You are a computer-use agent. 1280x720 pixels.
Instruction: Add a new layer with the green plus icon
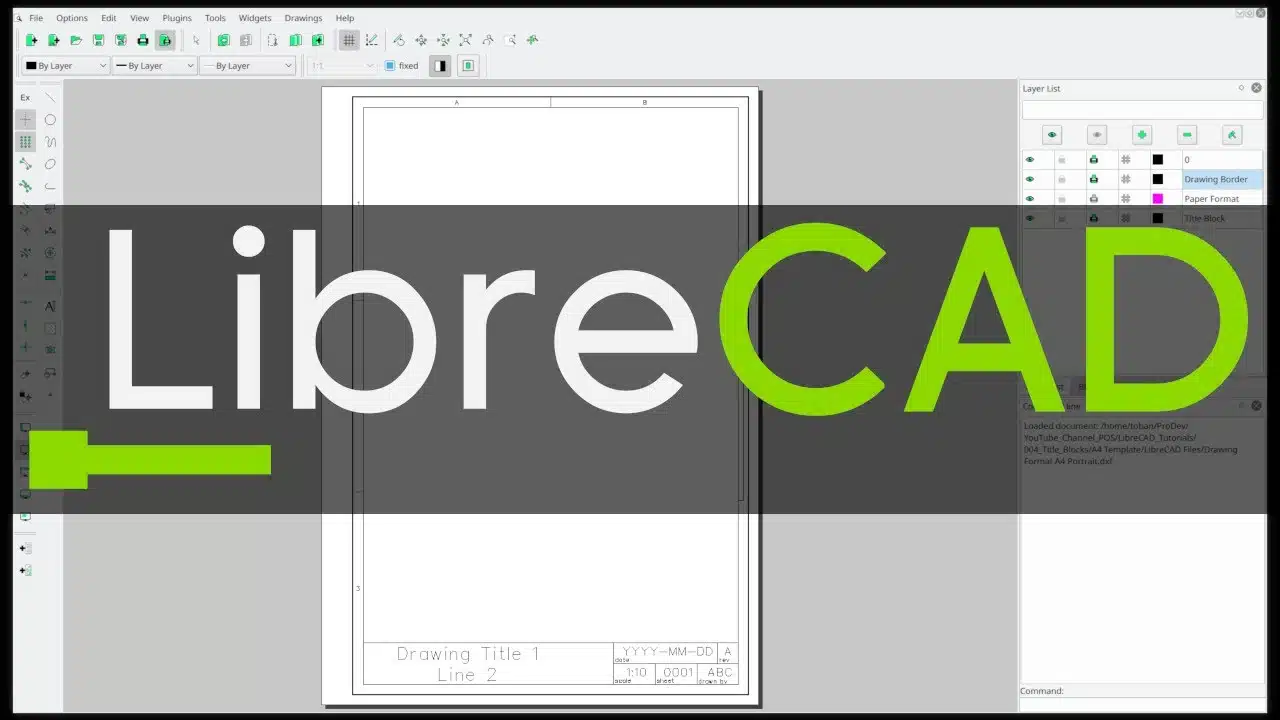pyautogui.click(x=1142, y=134)
